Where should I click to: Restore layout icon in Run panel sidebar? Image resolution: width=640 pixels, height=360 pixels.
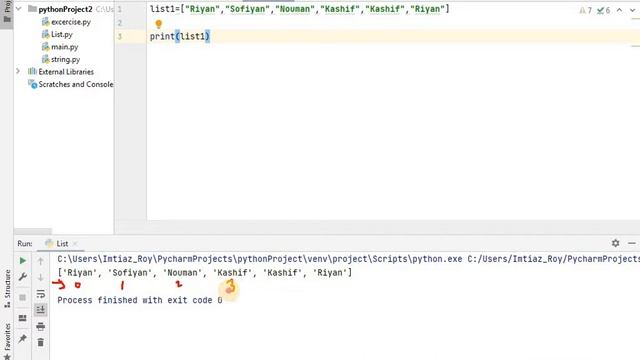(x=23, y=318)
